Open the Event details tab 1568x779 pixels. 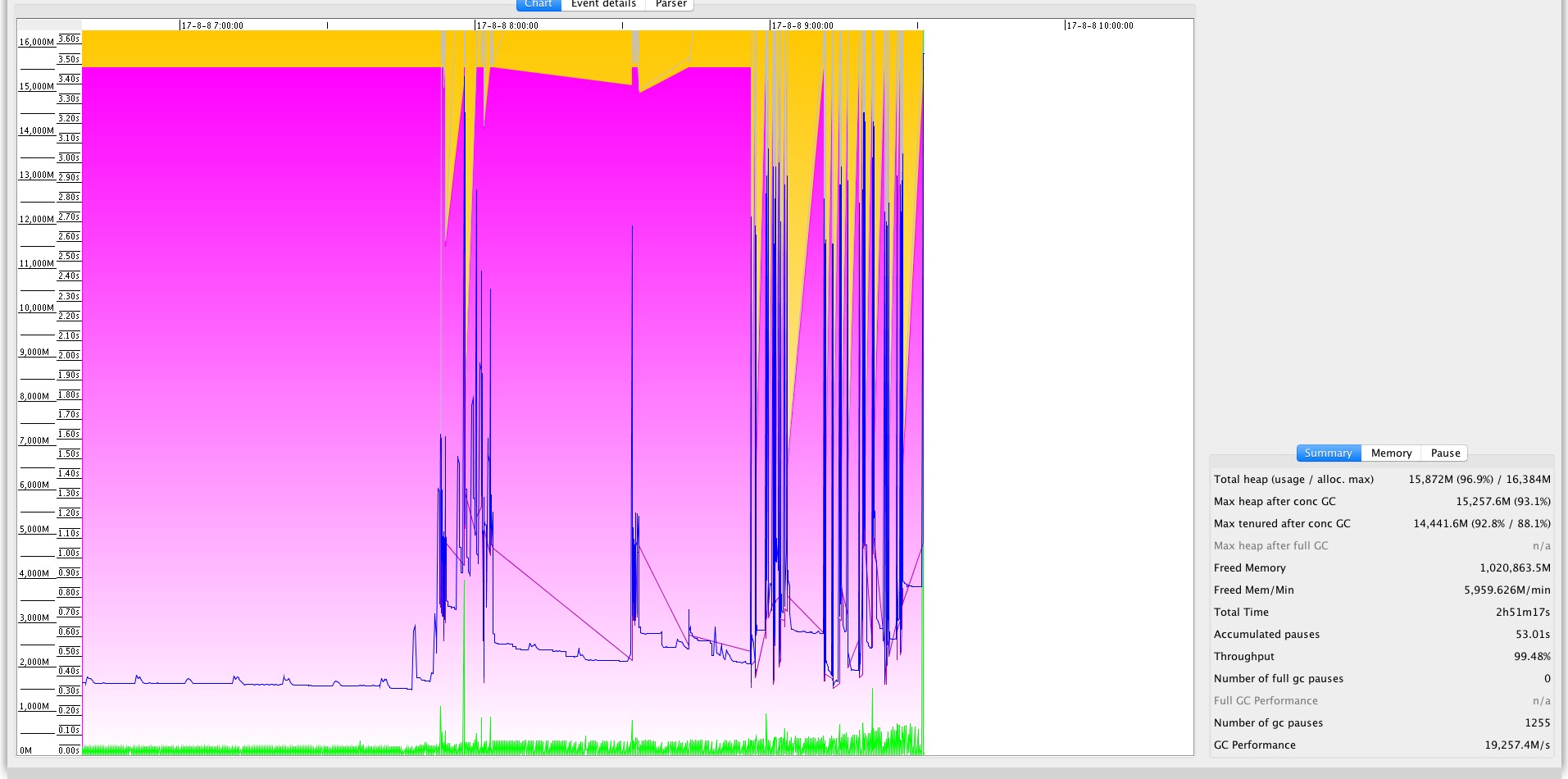tap(603, 4)
